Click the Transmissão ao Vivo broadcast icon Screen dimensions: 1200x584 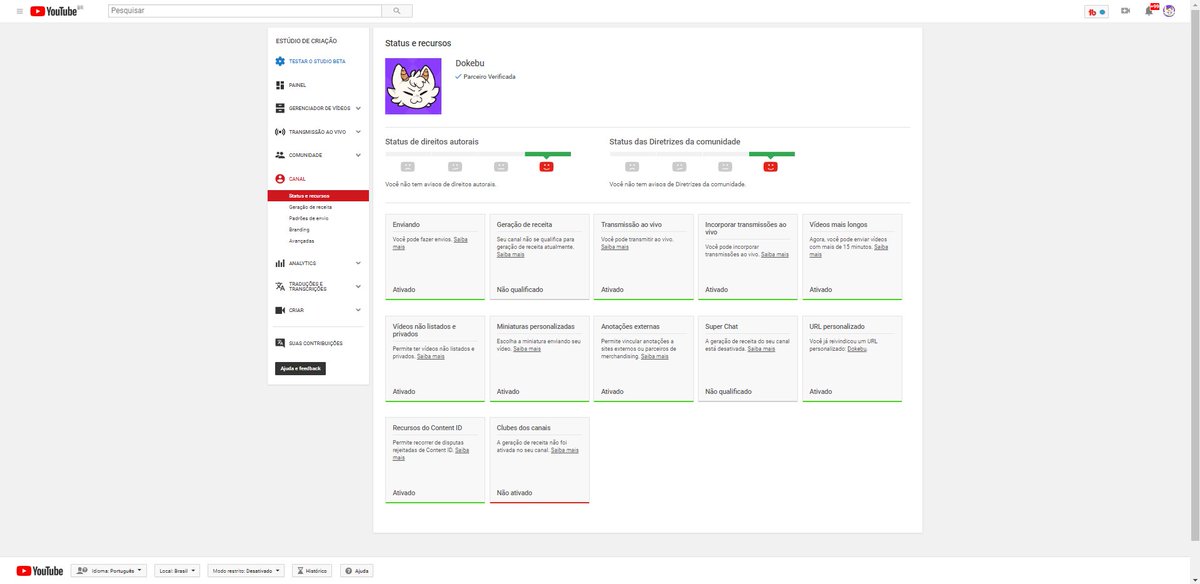[x=280, y=131]
